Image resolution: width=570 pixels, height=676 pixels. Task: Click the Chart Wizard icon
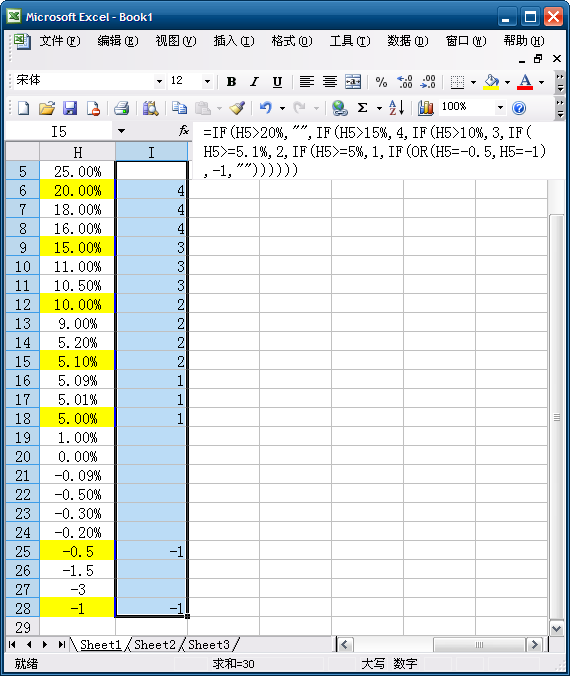[x=425, y=108]
